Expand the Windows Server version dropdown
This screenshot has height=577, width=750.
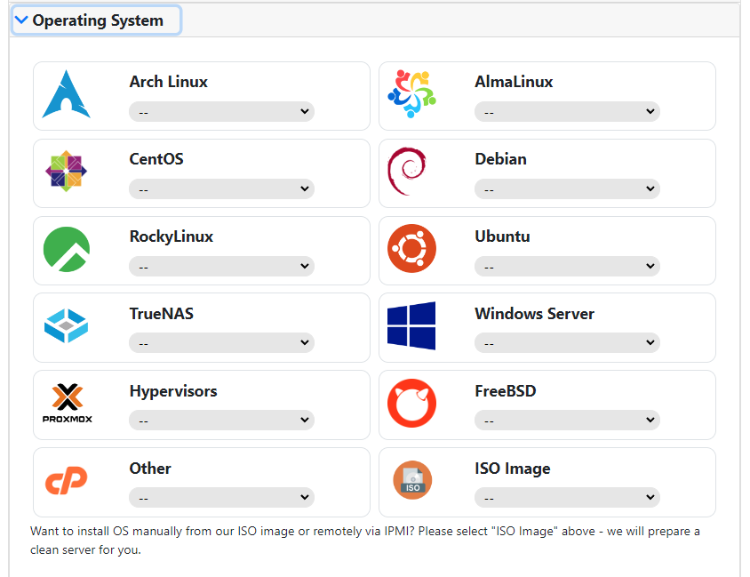click(x=567, y=343)
